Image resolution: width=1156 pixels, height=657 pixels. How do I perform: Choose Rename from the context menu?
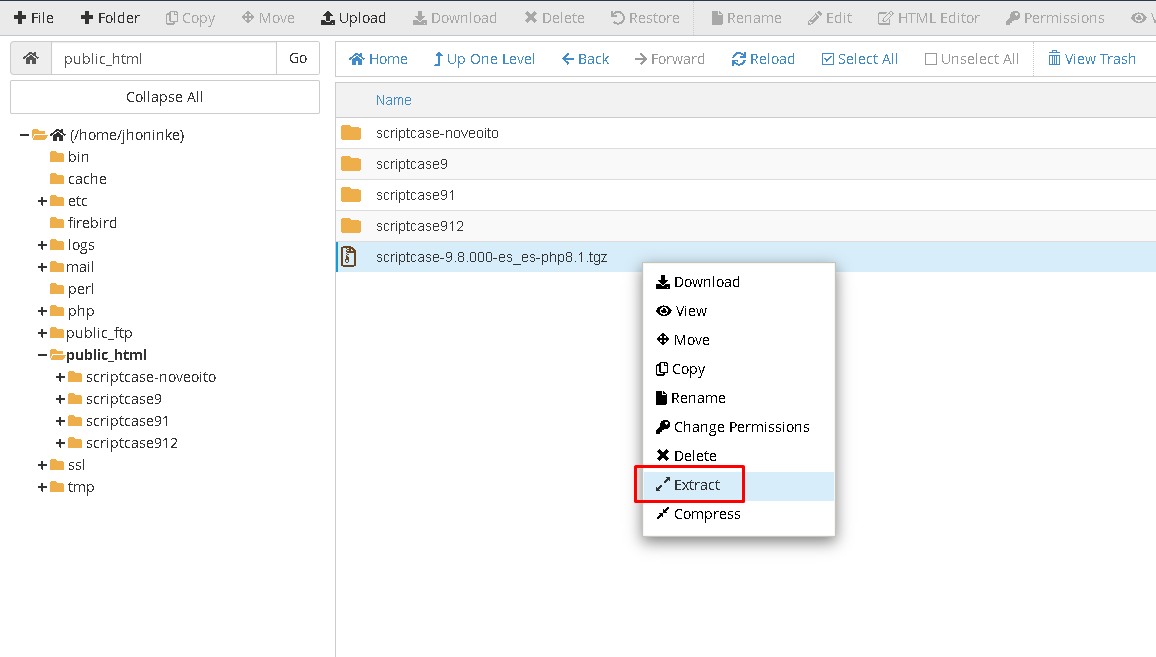(x=739, y=398)
